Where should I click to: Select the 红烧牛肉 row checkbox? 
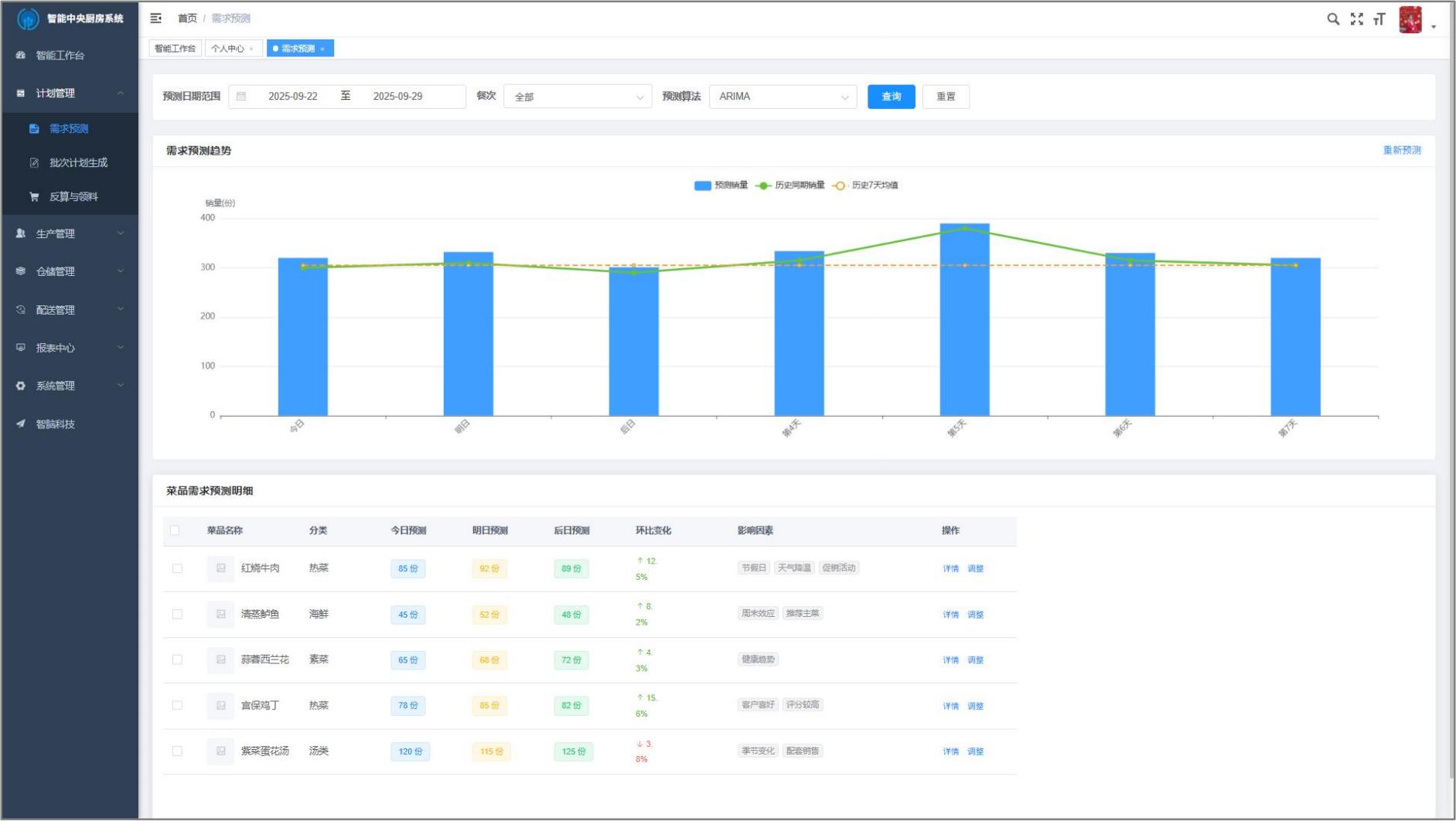[x=177, y=568]
